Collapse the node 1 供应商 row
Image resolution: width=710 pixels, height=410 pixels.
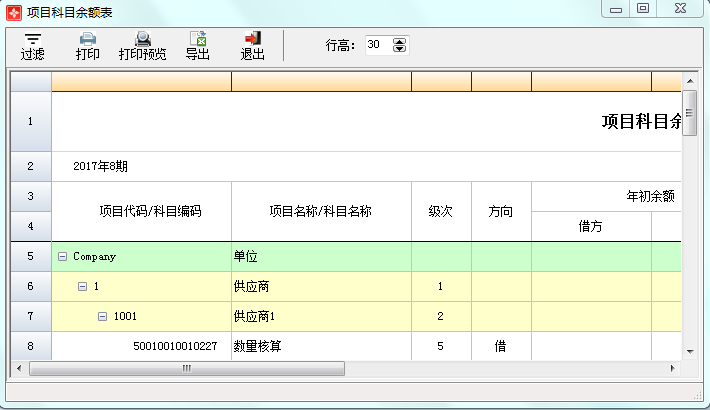tap(82, 286)
